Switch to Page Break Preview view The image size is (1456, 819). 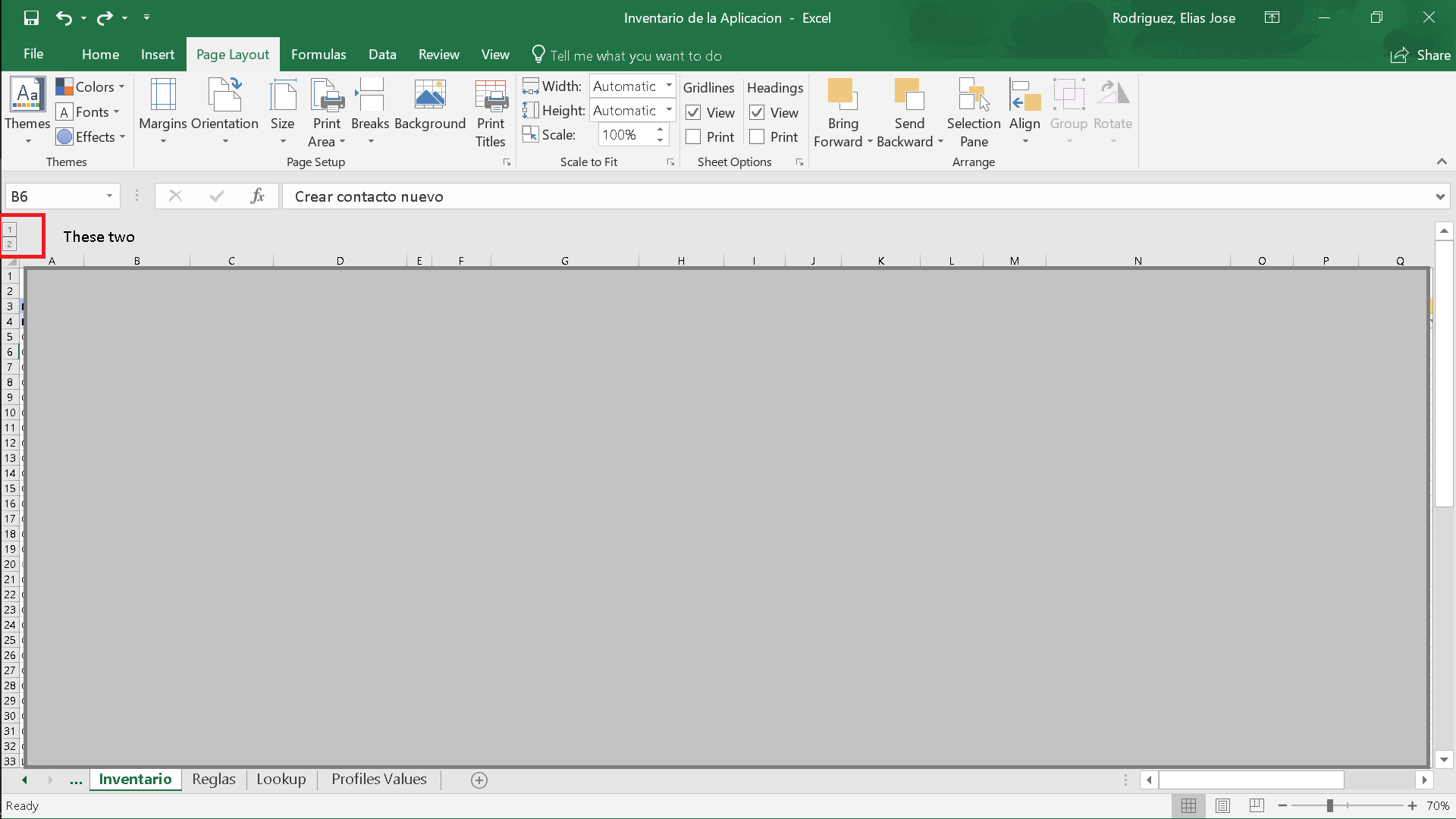click(1257, 805)
